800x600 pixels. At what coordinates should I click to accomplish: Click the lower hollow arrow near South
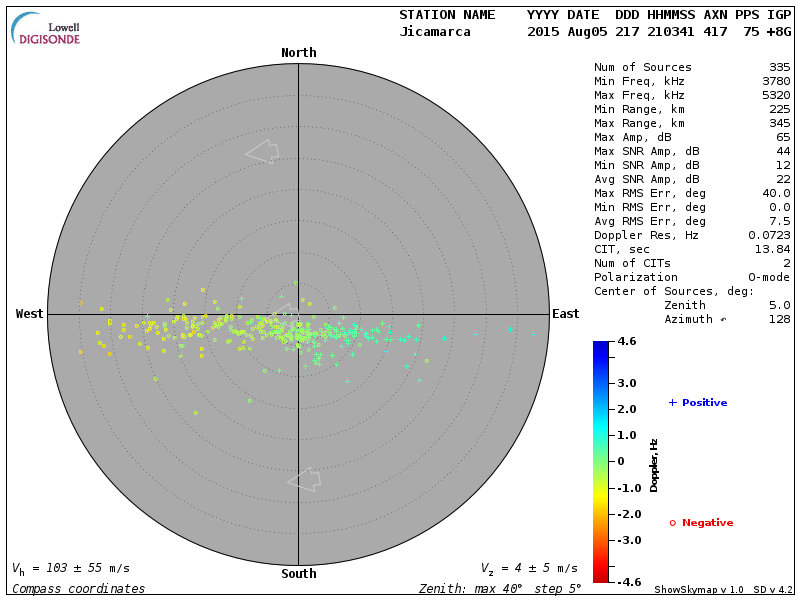304,480
